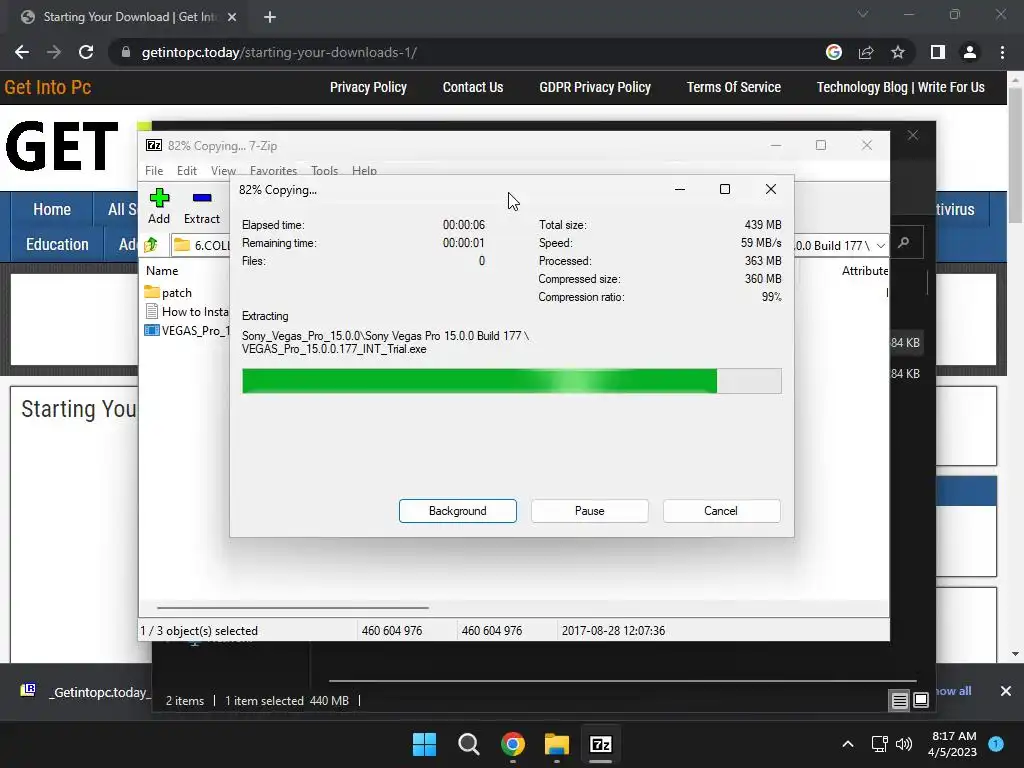Open the Tools menu in 7-Zip
1024x768 pixels.
click(325, 170)
